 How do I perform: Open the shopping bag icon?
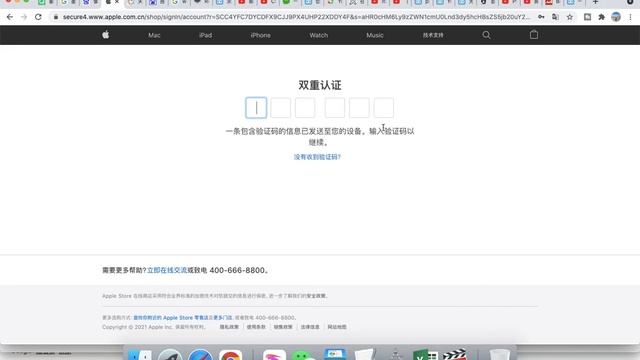tap(533, 35)
